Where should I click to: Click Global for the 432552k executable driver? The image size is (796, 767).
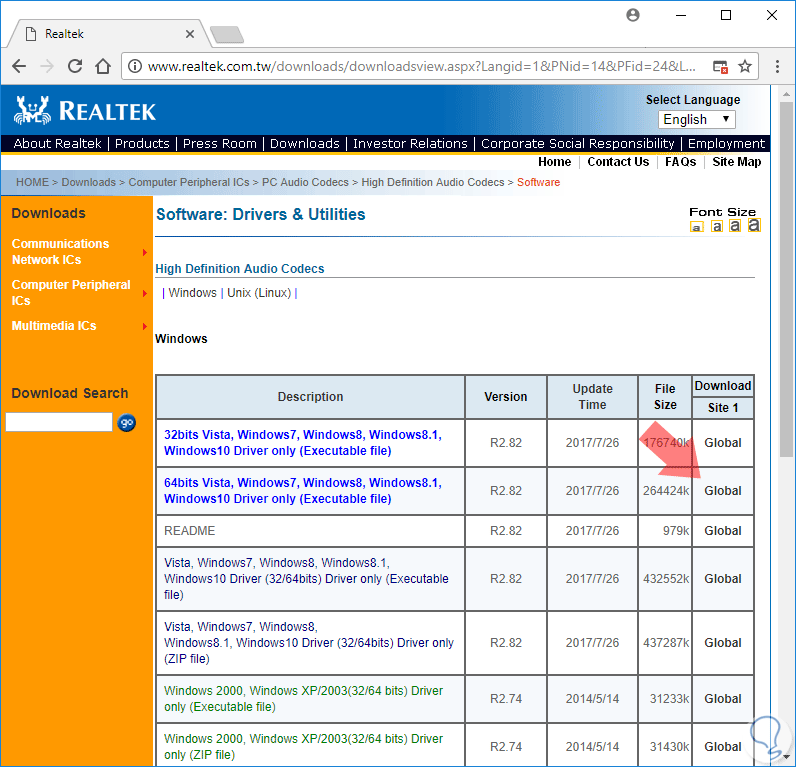pyautogui.click(x=722, y=579)
